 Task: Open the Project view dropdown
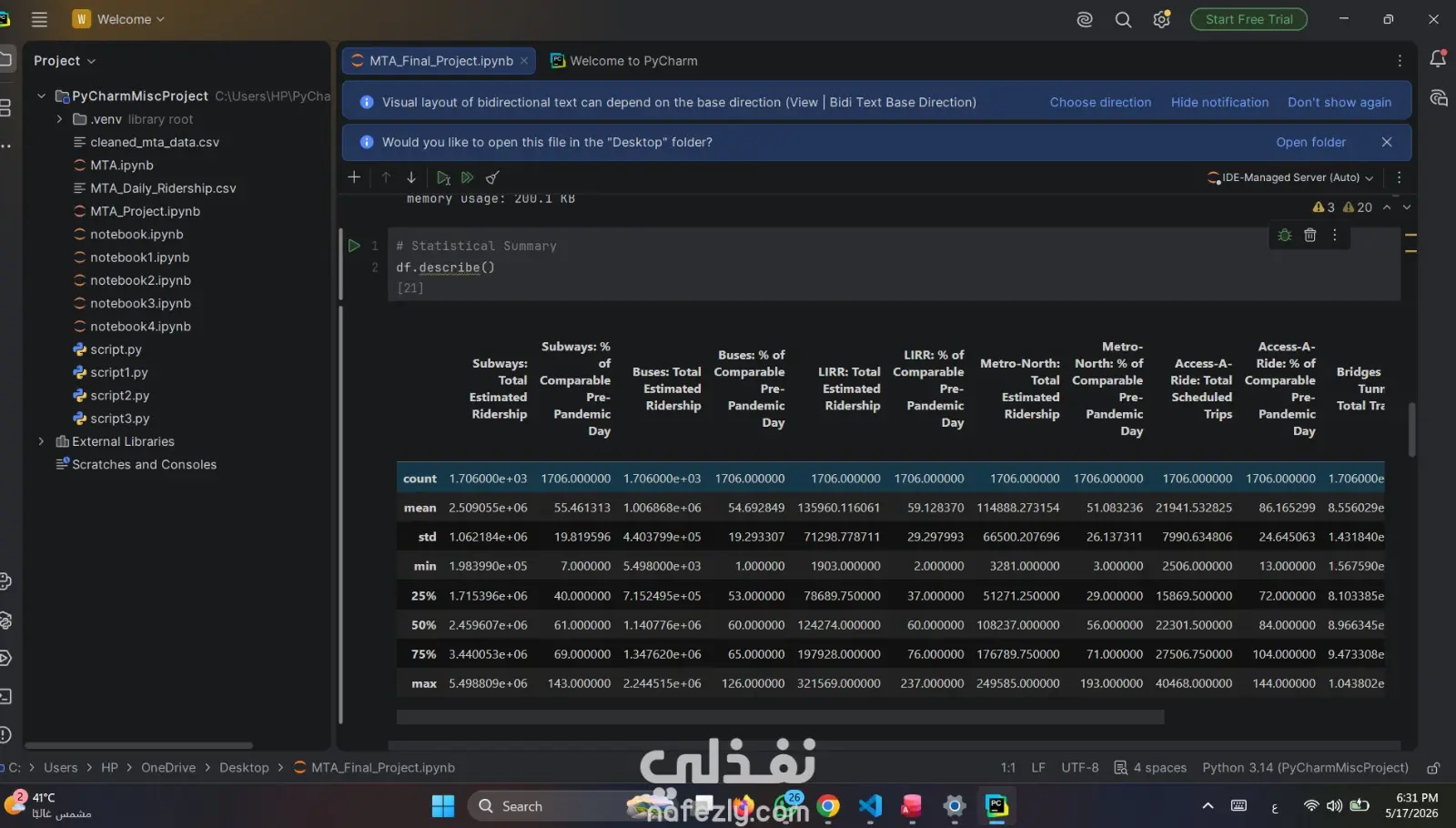[65, 61]
